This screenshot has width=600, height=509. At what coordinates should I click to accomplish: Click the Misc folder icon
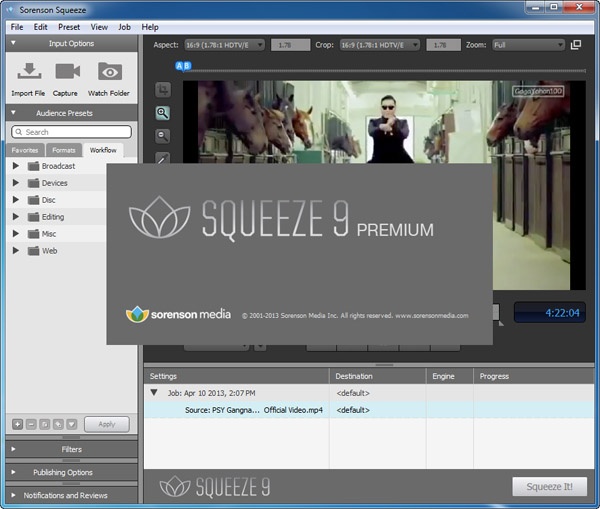(34, 234)
